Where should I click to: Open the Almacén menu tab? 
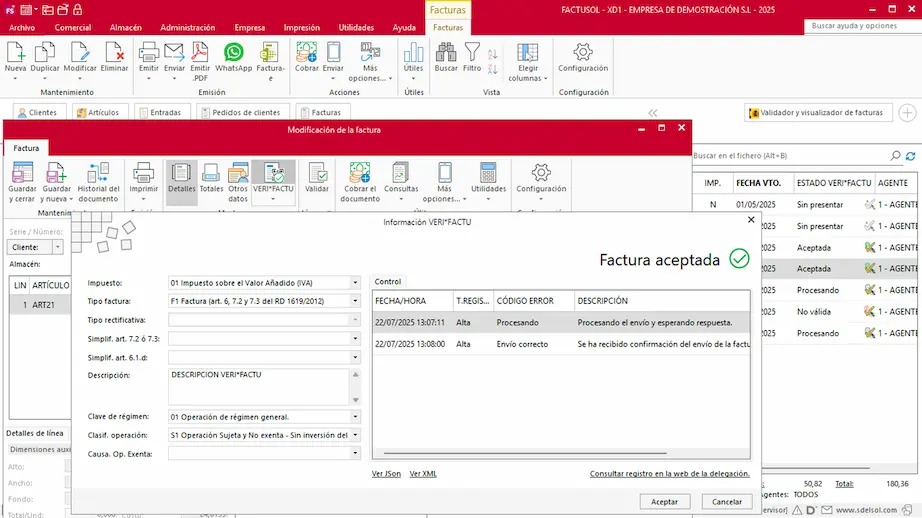[126, 28]
